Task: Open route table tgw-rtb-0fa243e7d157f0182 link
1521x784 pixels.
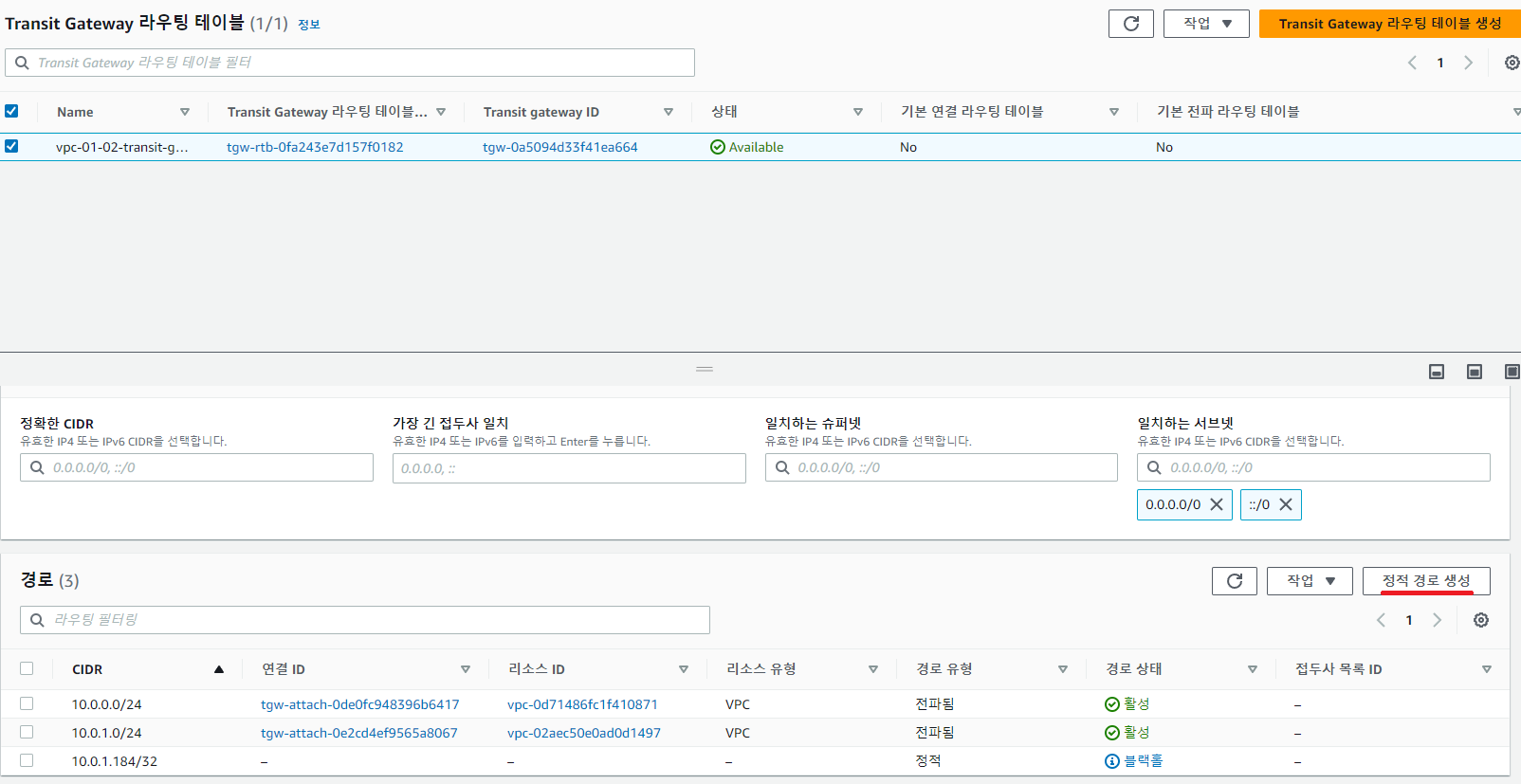Action: pyautogui.click(x=315, y=147)
